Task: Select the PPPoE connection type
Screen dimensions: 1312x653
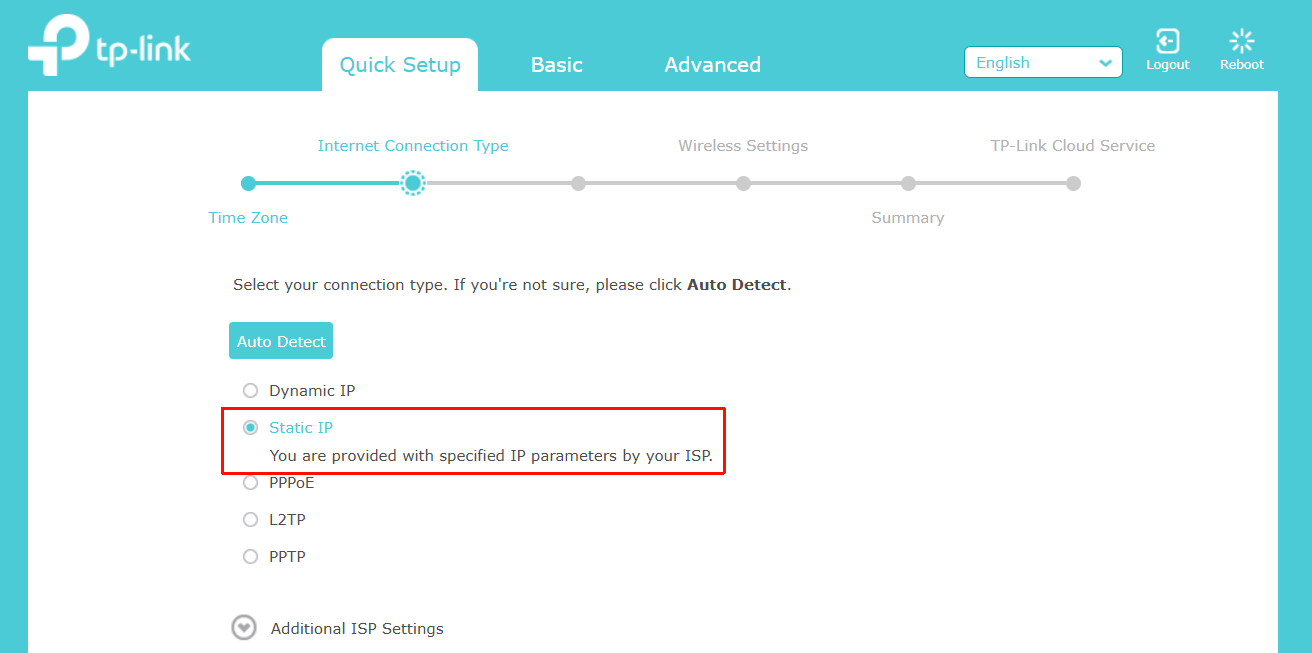Action: click(250, 482)
